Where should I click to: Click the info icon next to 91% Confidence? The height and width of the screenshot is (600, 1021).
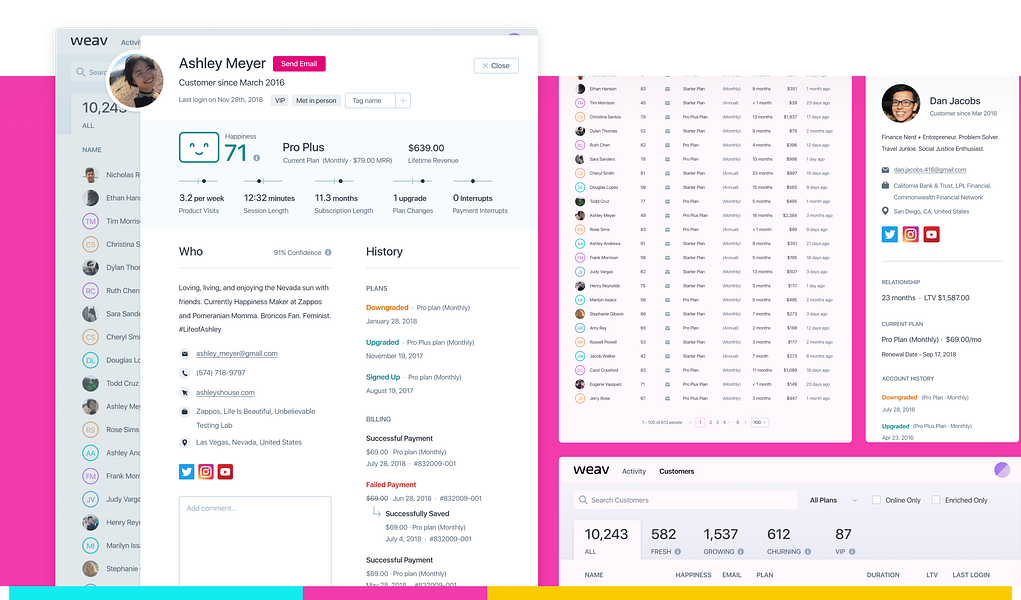pos(328,252)
